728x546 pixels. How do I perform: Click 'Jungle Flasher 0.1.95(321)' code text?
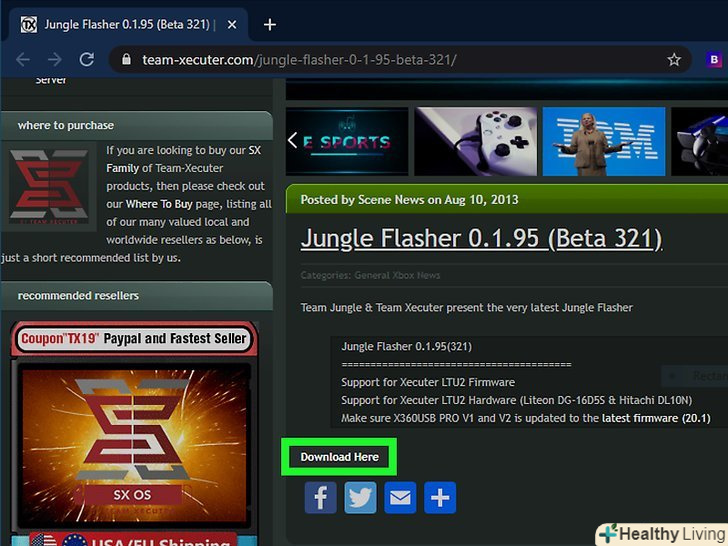(406, 347)
